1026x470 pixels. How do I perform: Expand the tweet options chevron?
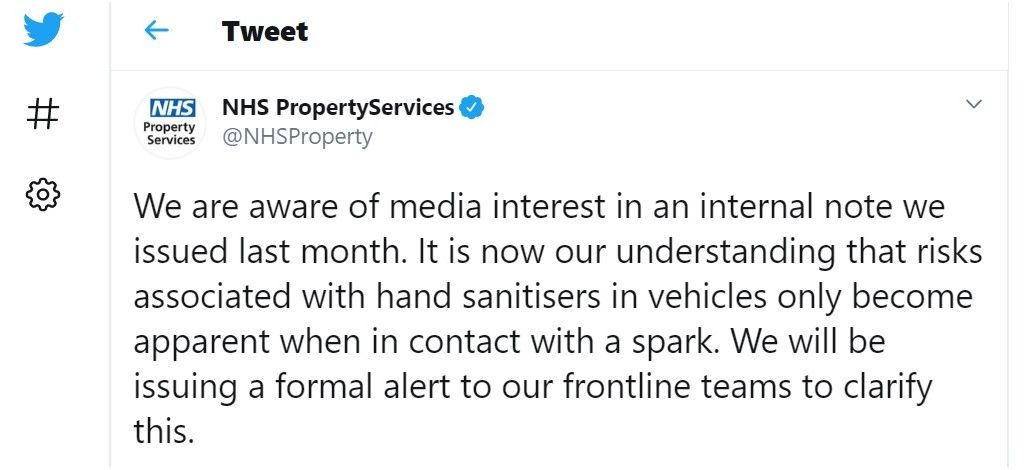[x=974, y=104]
